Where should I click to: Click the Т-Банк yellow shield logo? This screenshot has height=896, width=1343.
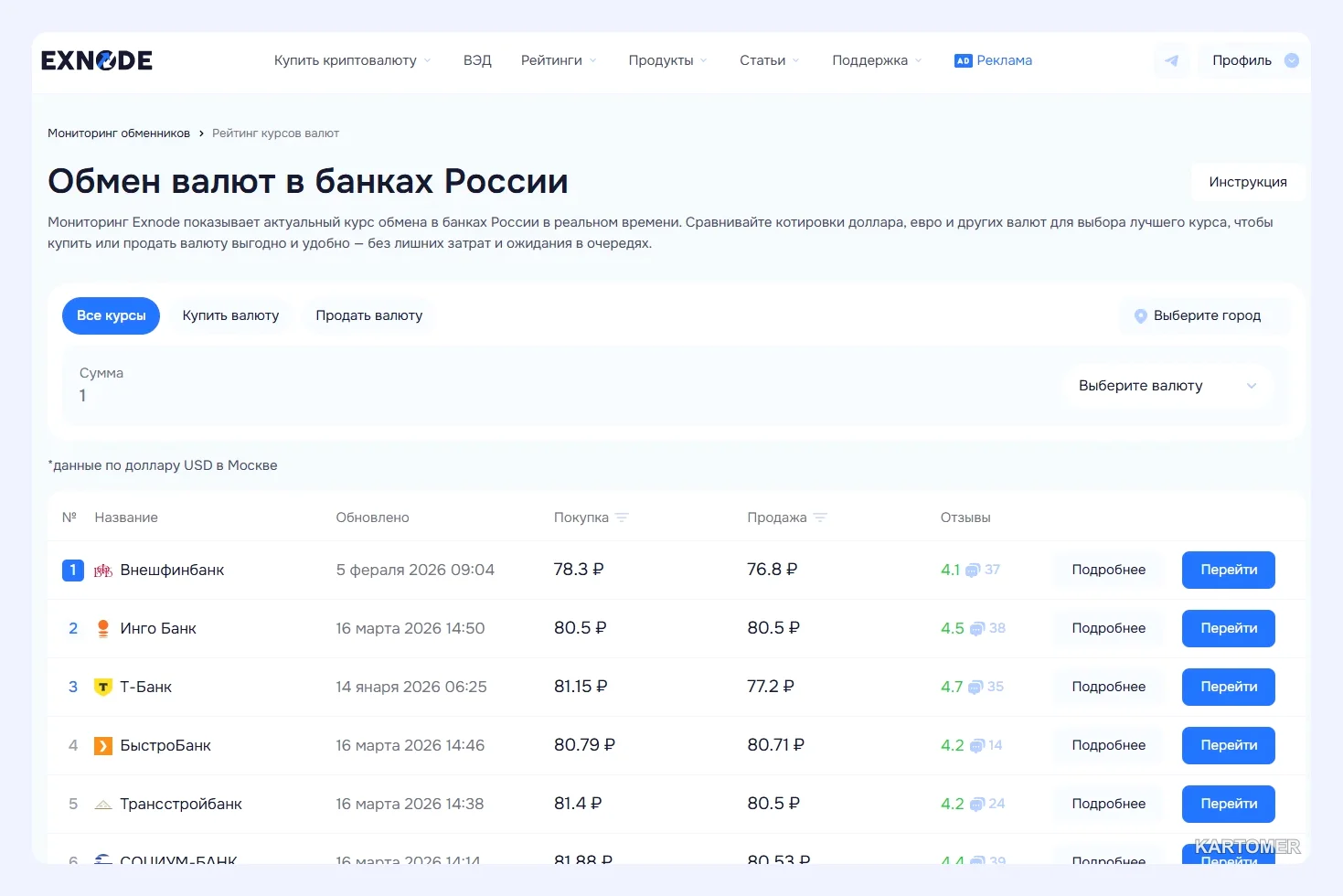(103, 687)
